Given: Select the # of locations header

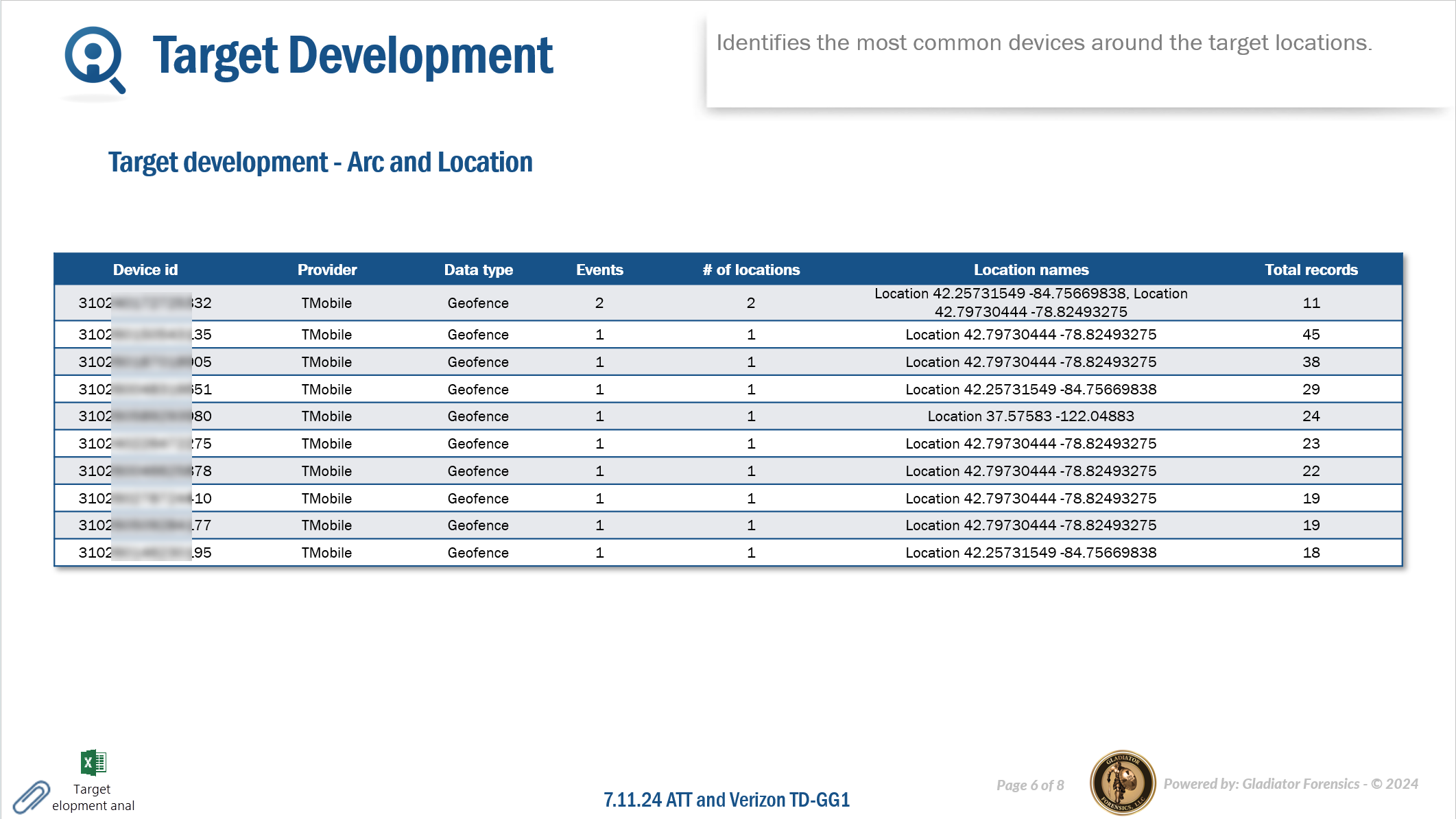Looking at the screenshot, I should click(751, 270).
